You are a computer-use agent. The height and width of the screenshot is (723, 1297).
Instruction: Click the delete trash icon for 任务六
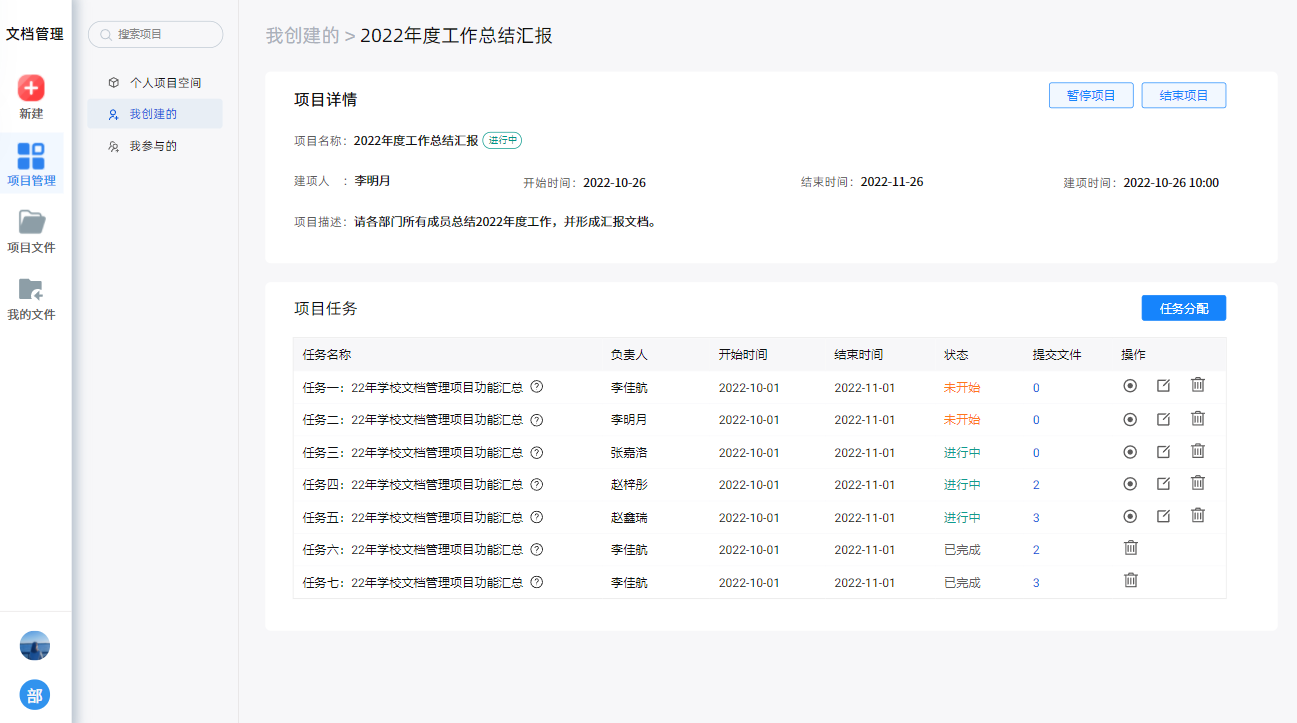coord(1130,548)
